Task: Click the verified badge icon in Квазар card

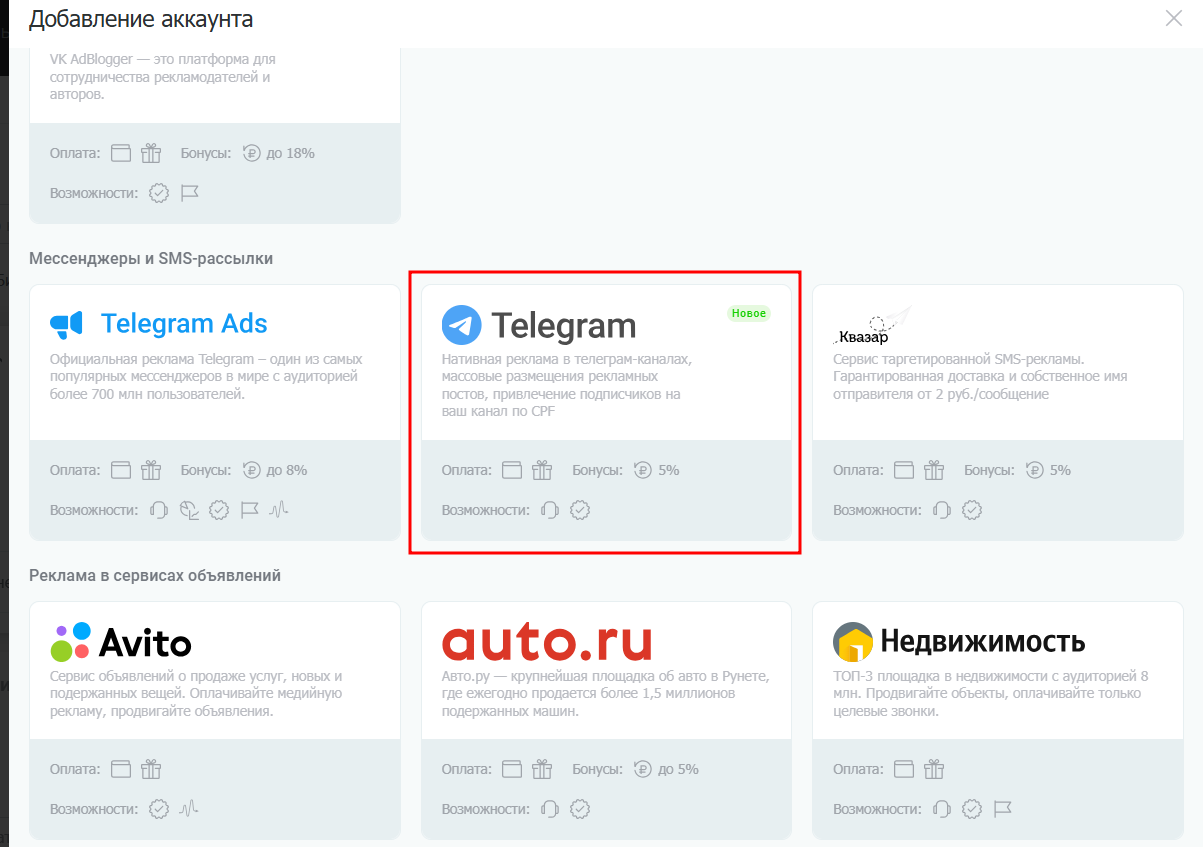Action: tap(972, 510)
